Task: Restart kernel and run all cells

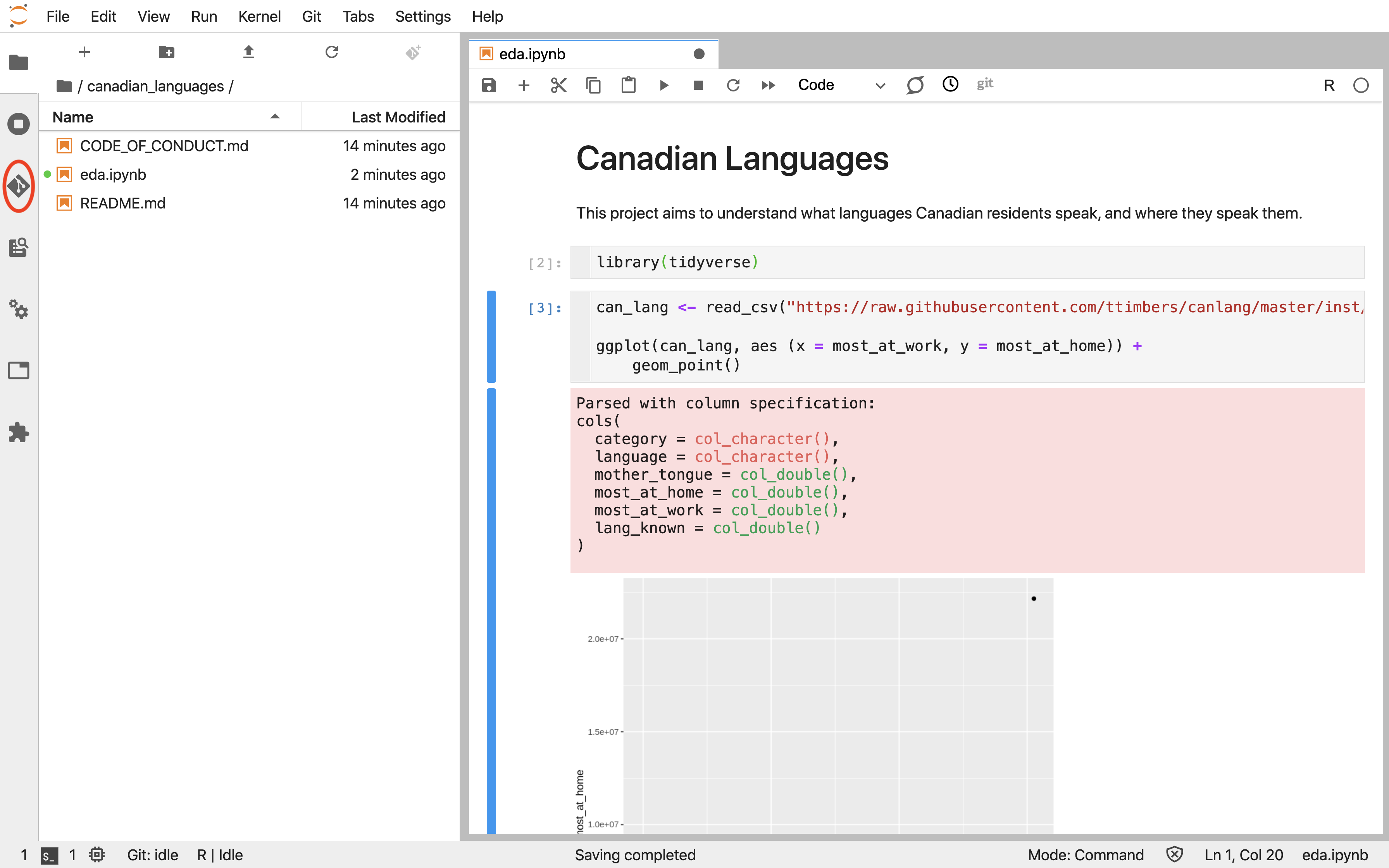Action: click(768, 86)
